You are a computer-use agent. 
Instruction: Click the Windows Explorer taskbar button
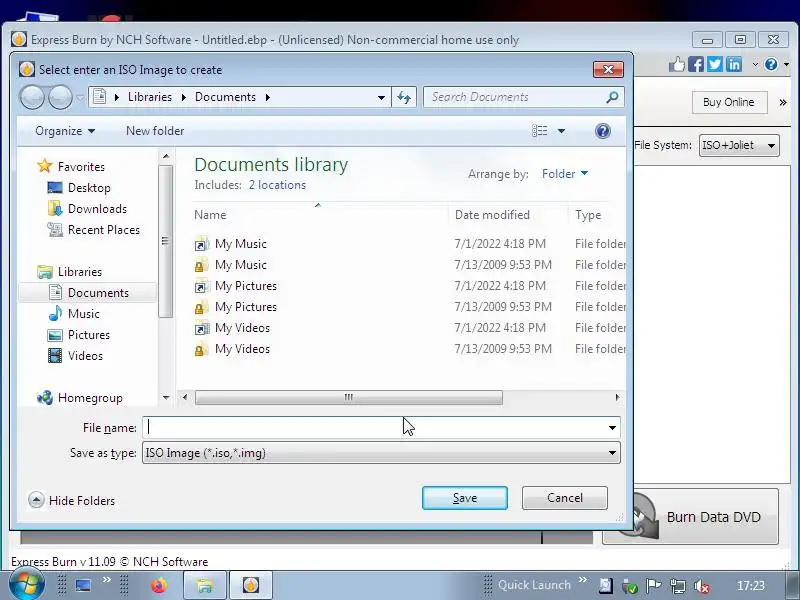pyautogui.click(x=205, y=585)
